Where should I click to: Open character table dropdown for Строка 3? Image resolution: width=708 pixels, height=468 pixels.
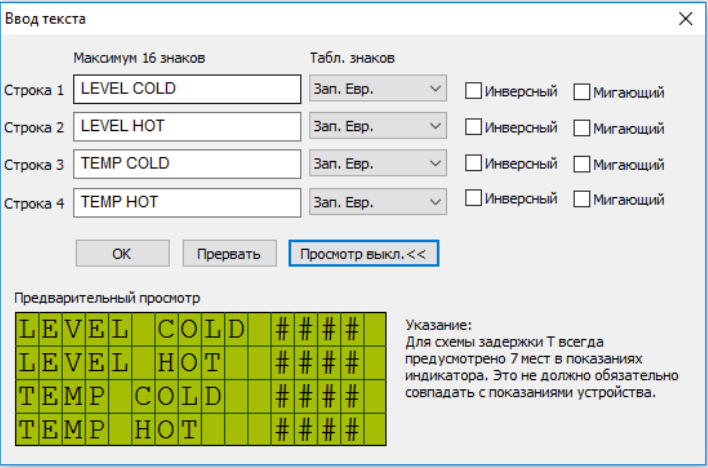(x=378, y=163)
